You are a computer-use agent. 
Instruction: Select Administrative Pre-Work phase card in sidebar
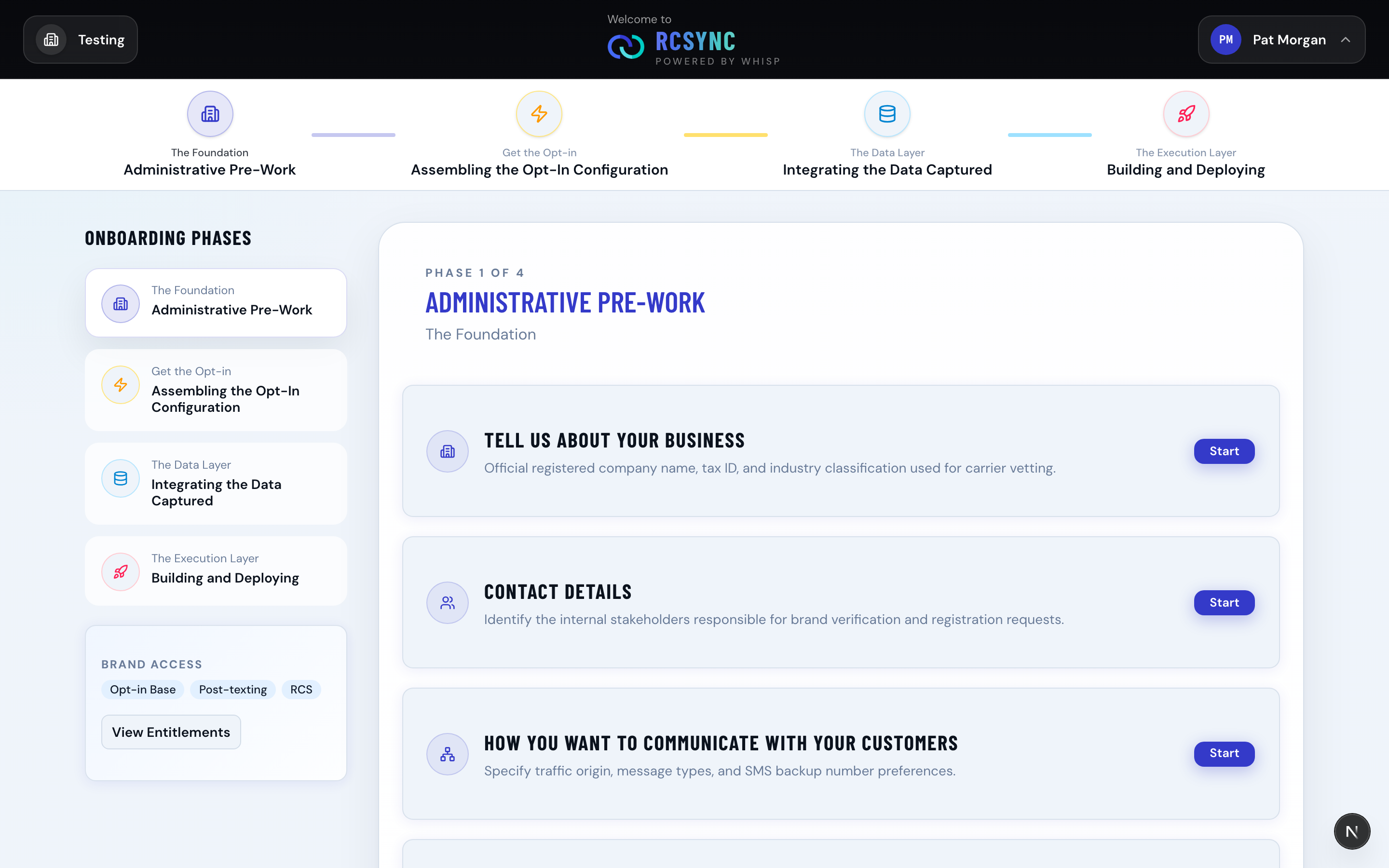(216, 302)
